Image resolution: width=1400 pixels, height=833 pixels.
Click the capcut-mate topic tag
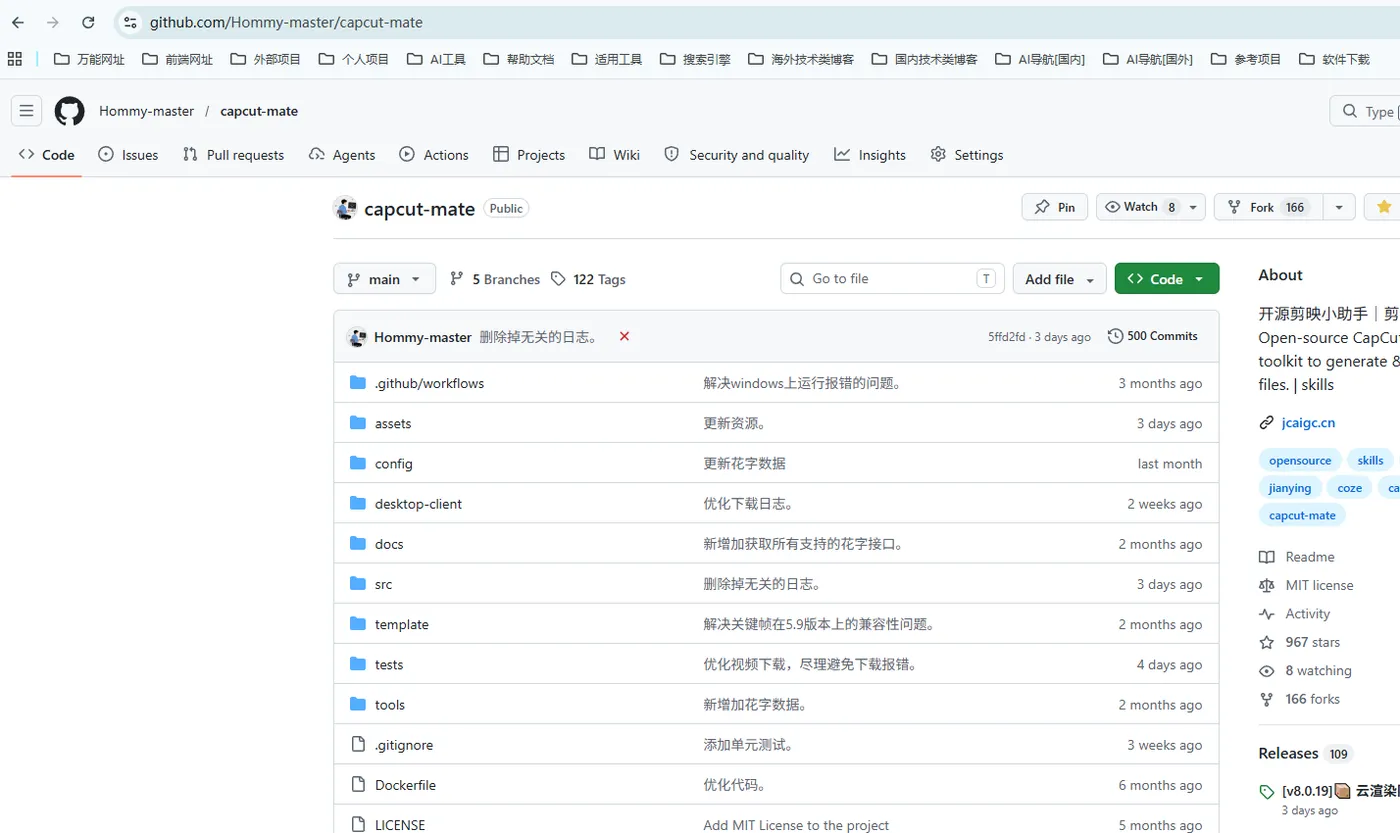tap(1302, 515)
